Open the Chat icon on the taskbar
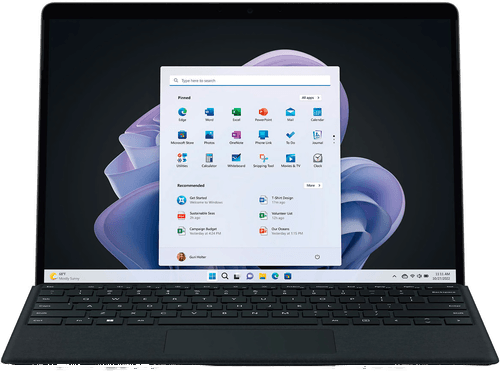 click(x=250, y=276)
